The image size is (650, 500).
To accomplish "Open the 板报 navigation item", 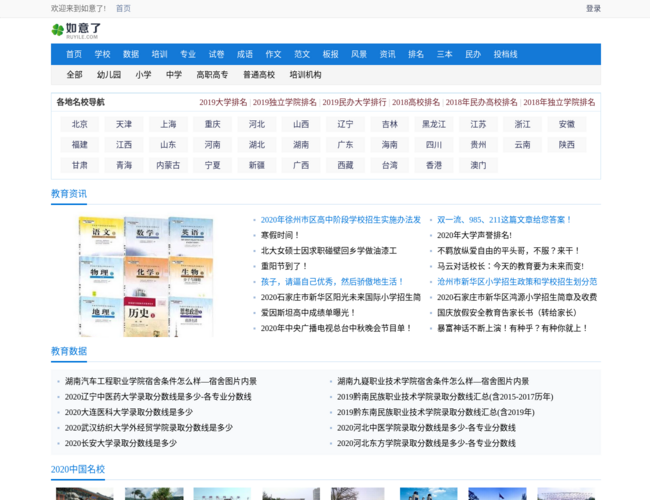I will (x=331, y=54).
